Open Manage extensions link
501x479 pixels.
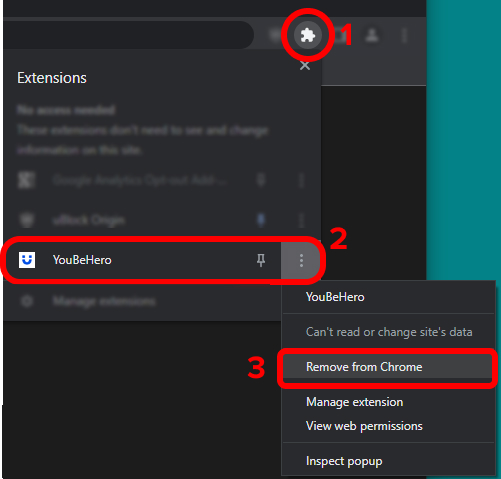(x=104, y=301)
